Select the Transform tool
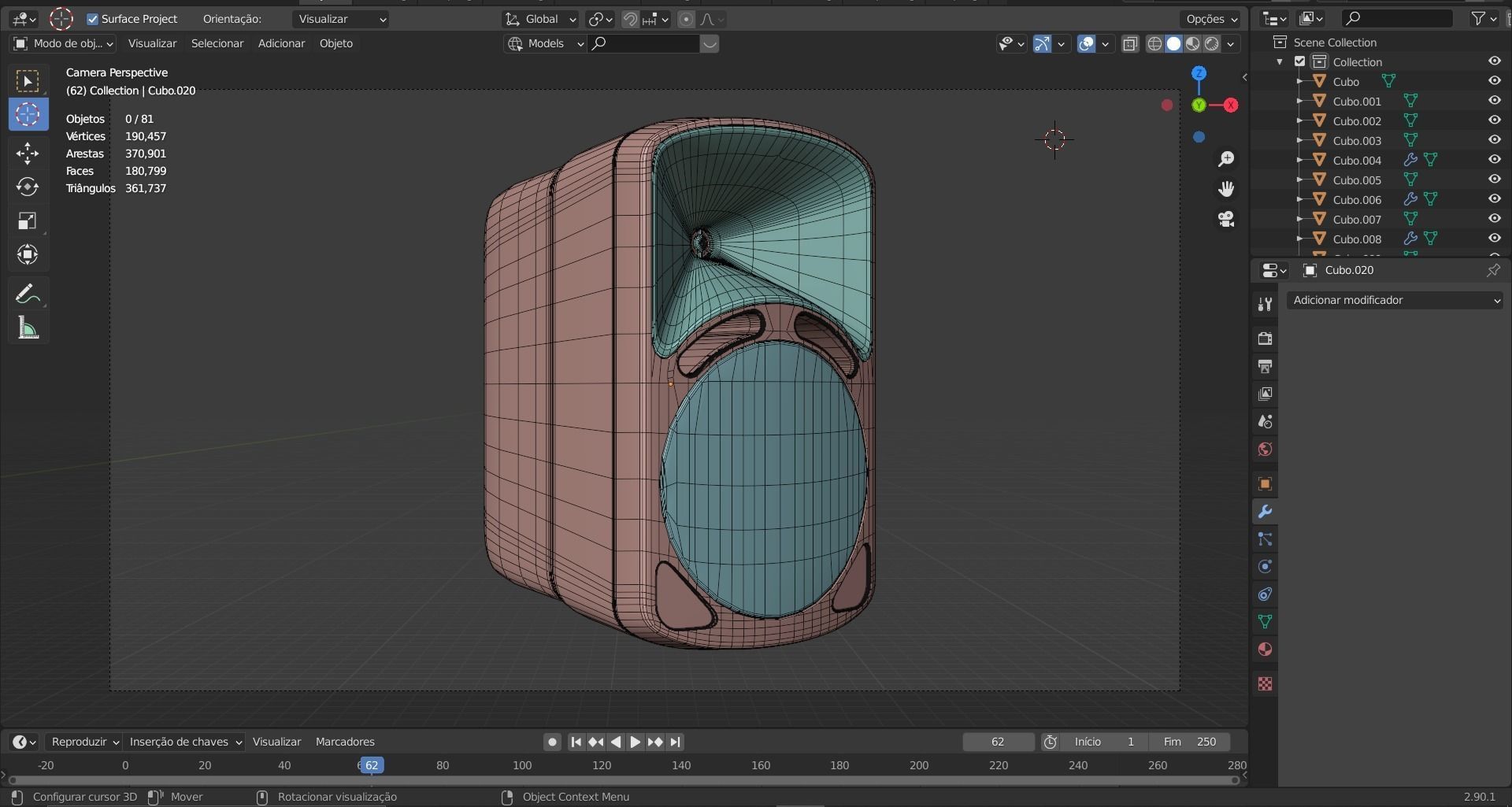Screen dimensions: 1512x807 [28, 254]
